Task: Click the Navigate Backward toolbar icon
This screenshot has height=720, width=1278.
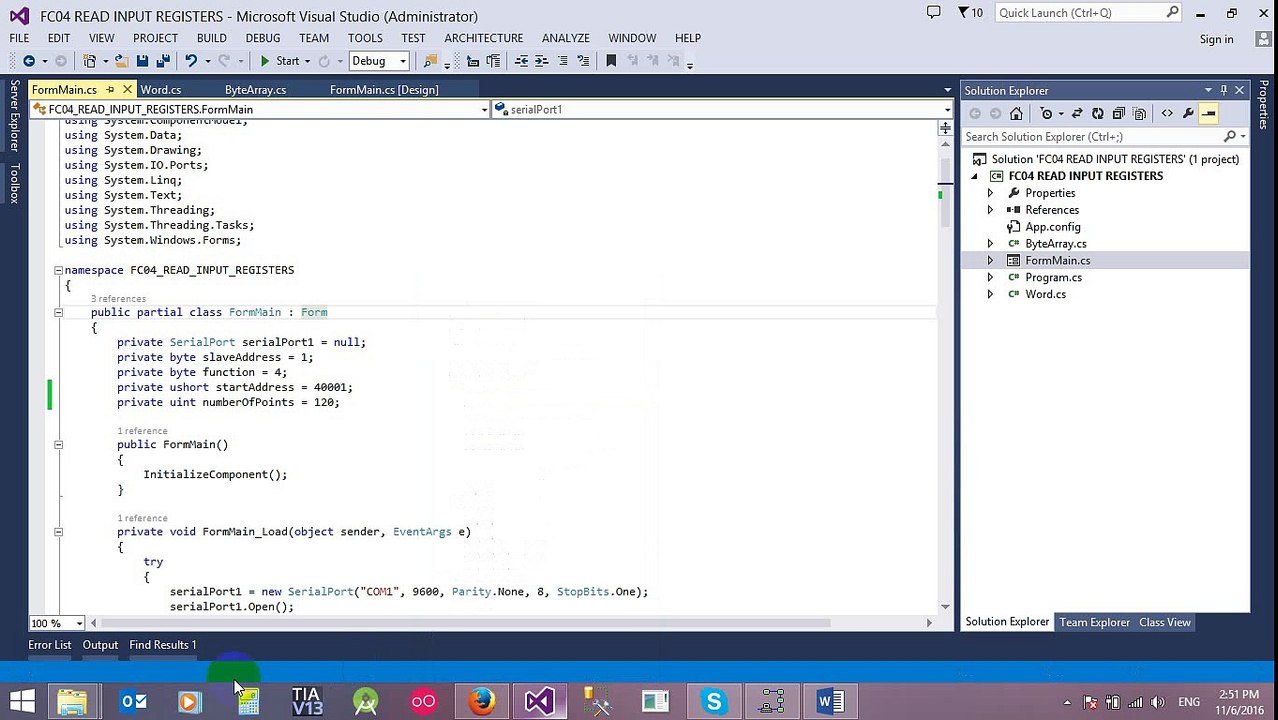Action: click(x=29, y=61)
